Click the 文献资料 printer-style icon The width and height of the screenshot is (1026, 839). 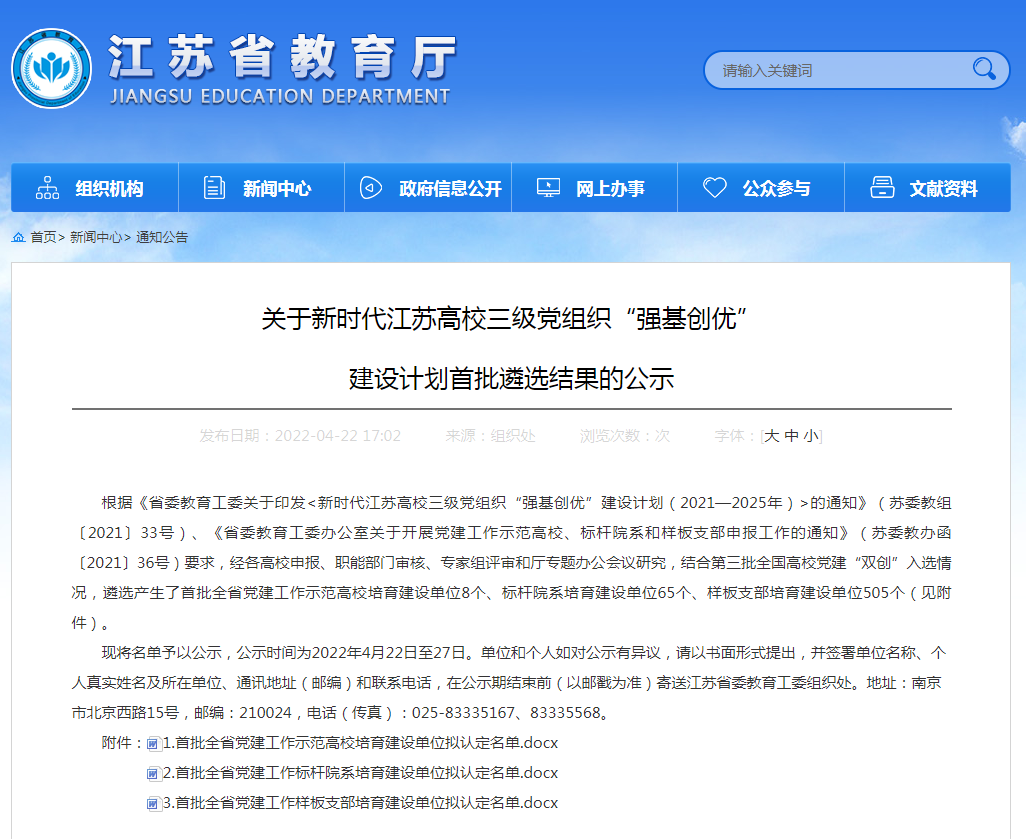[882, 188]
